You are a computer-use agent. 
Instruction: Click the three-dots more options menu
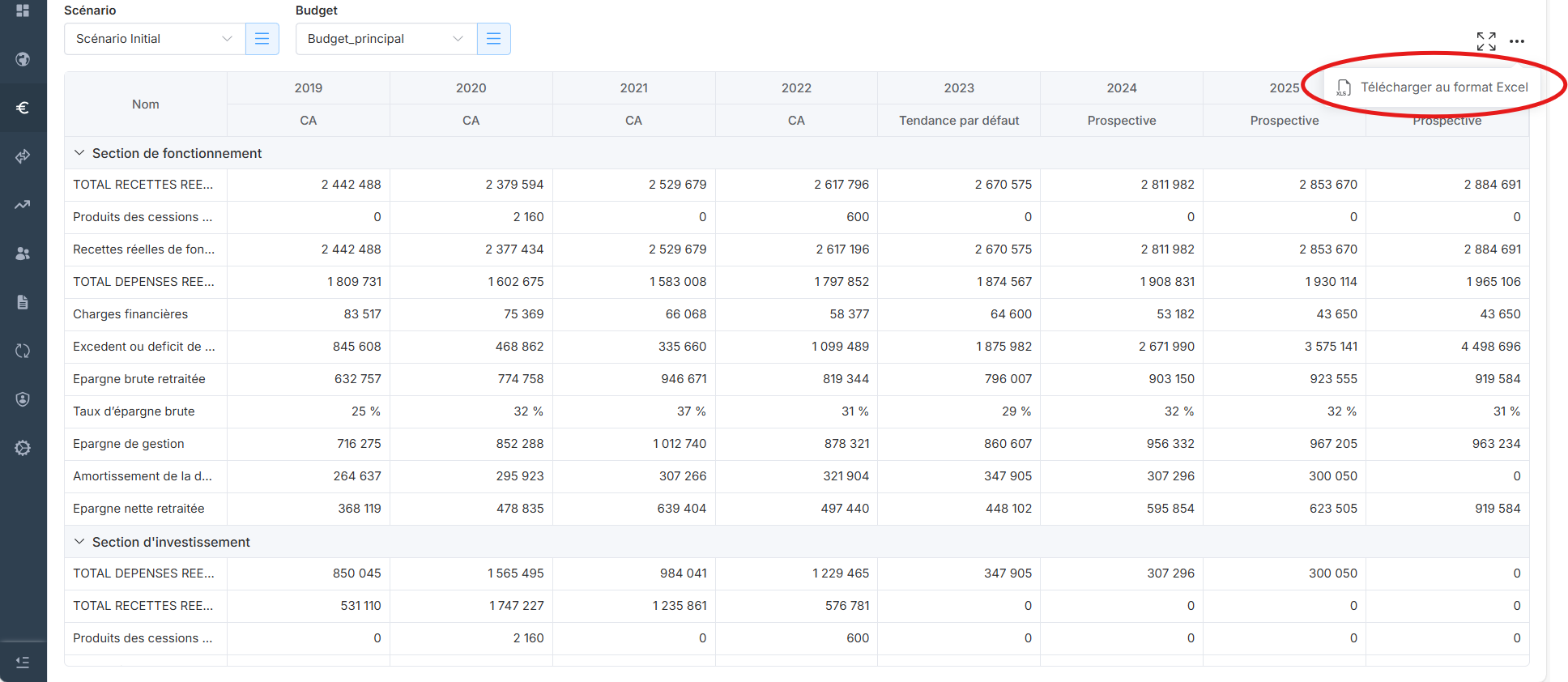point(1517,41)
